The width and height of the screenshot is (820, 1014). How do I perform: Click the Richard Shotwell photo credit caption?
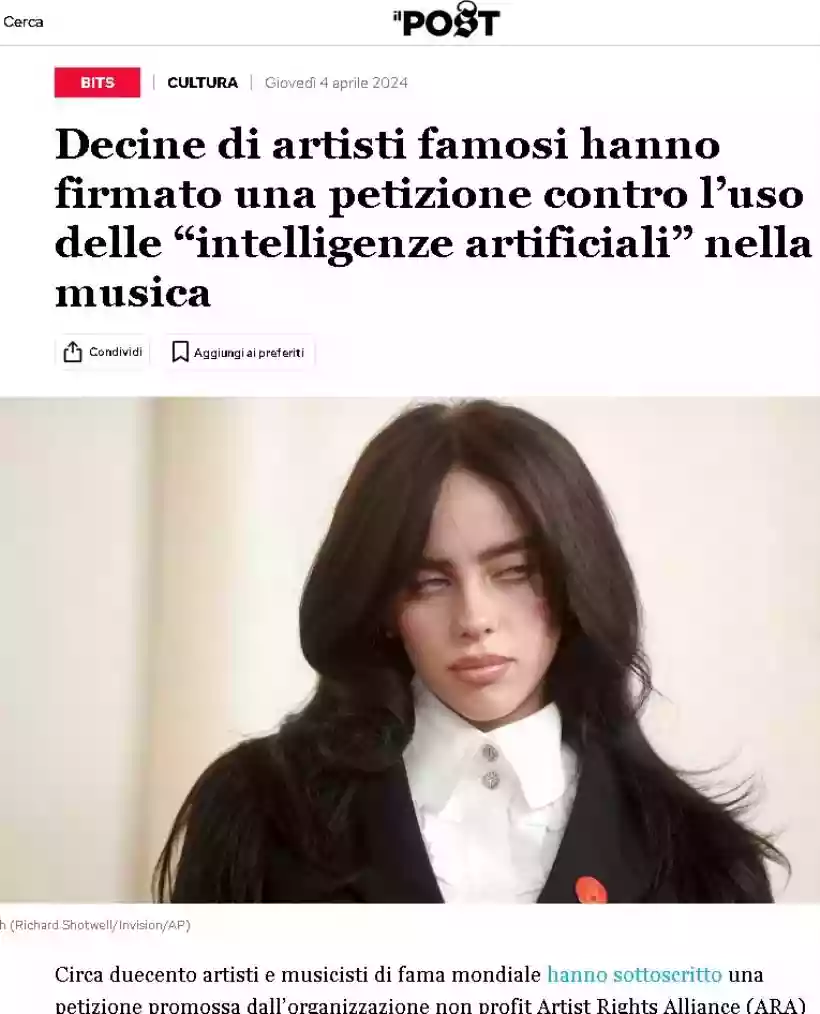click(96, 925)
